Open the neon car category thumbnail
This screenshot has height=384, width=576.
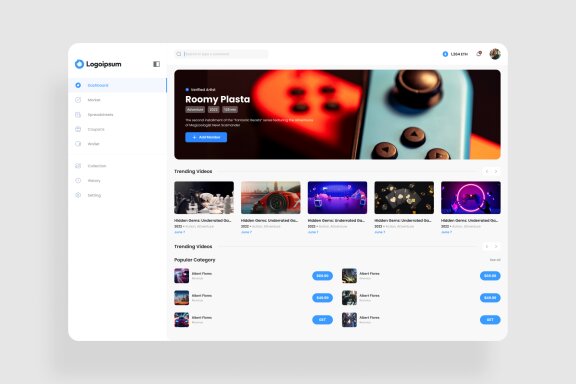[181, 320]
